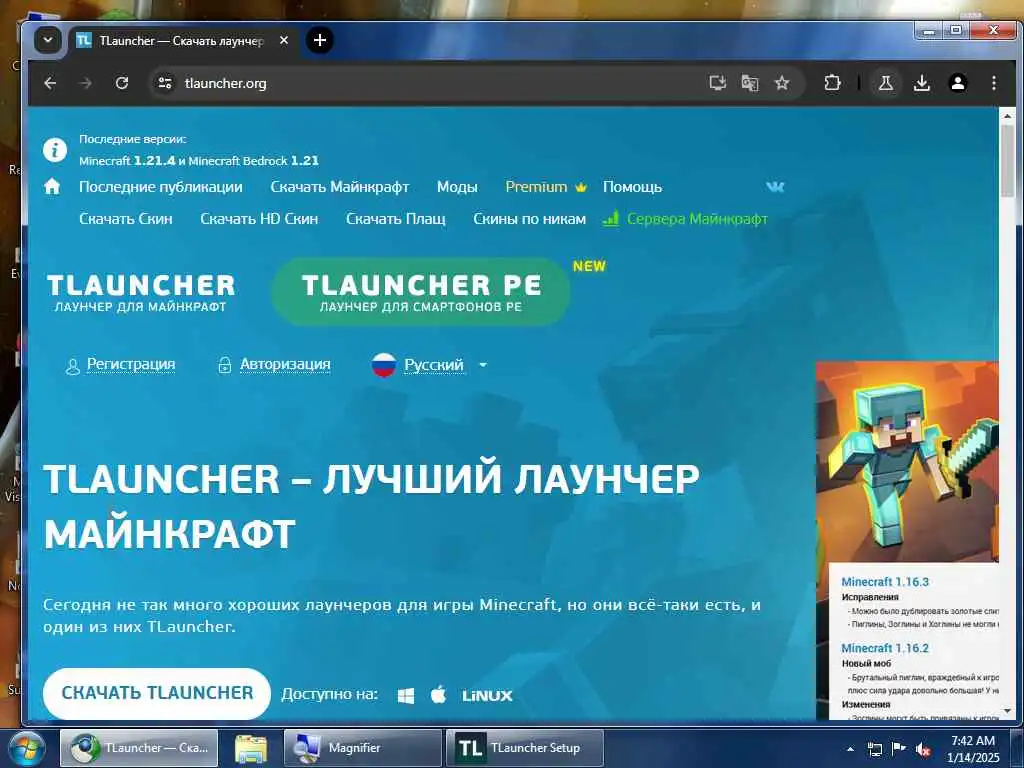Open the Скины по никам link
This screenshot has width=1024, height=768.
tap(530, 219)
